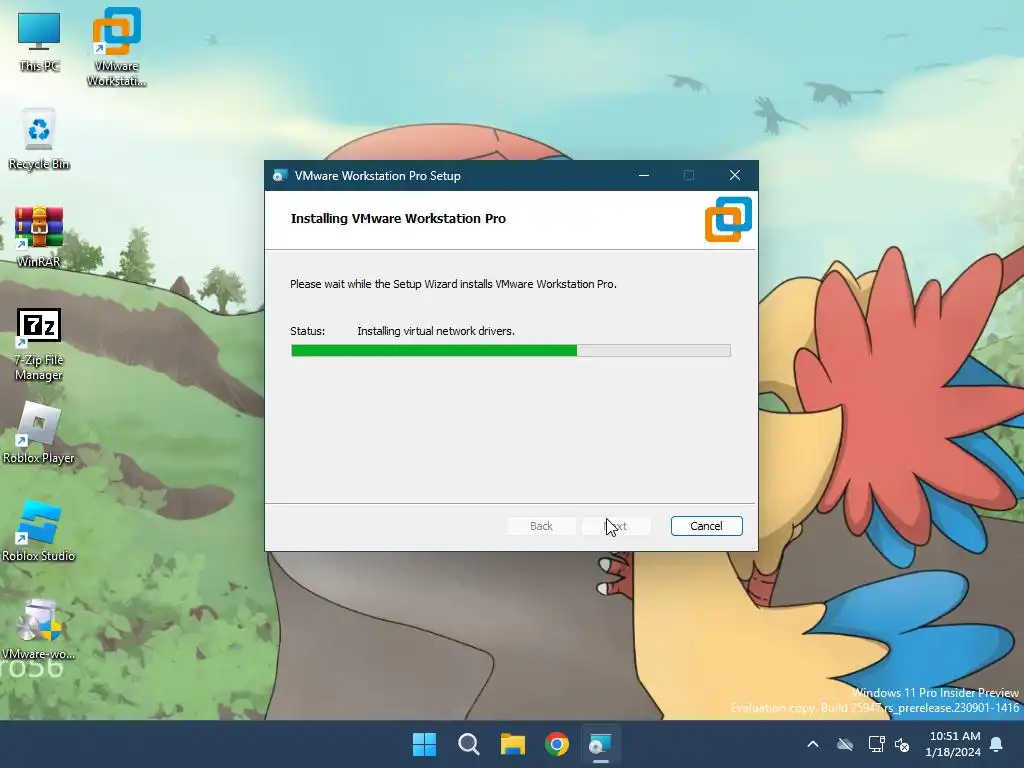Viewport: 1024px width, 768px height.
Task: Select the WinRAR desktop shortcut
Action: pyautogui.click(x=39, y=236)
